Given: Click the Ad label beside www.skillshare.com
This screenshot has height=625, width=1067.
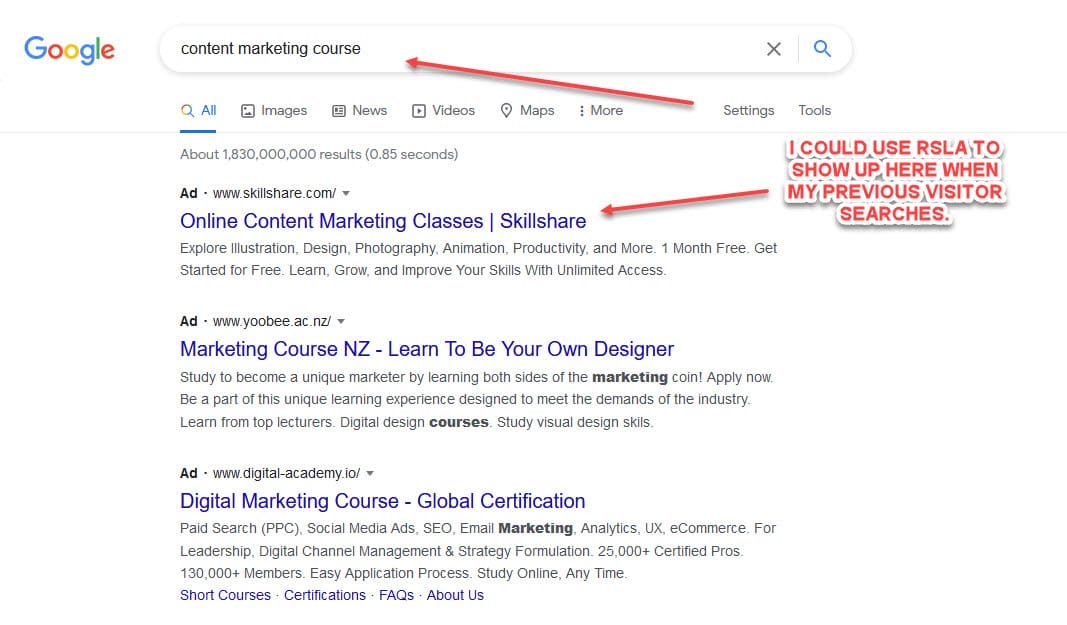Looking at the screenshot, I should pos(188,193).
